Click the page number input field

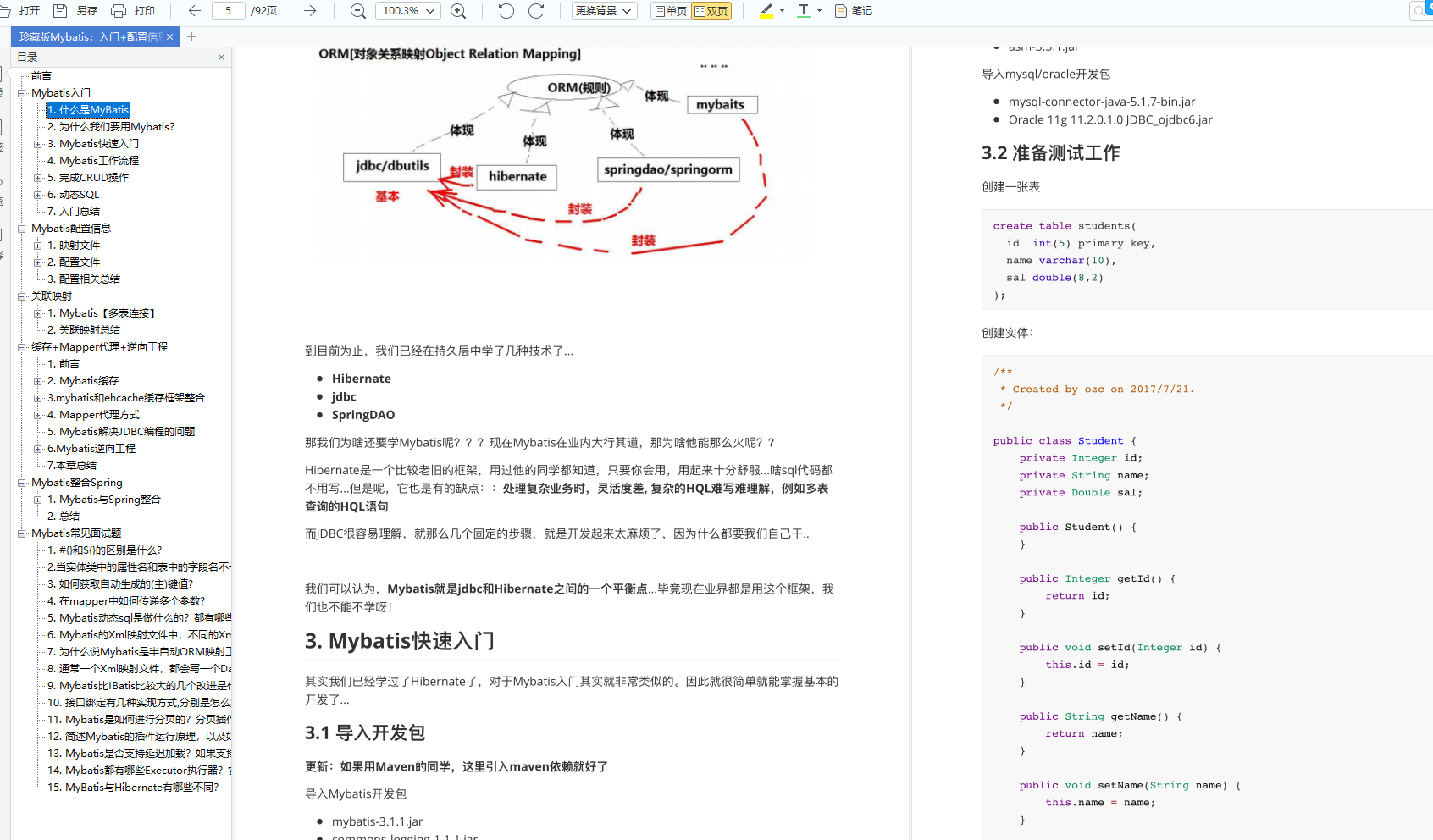[228, 11]
